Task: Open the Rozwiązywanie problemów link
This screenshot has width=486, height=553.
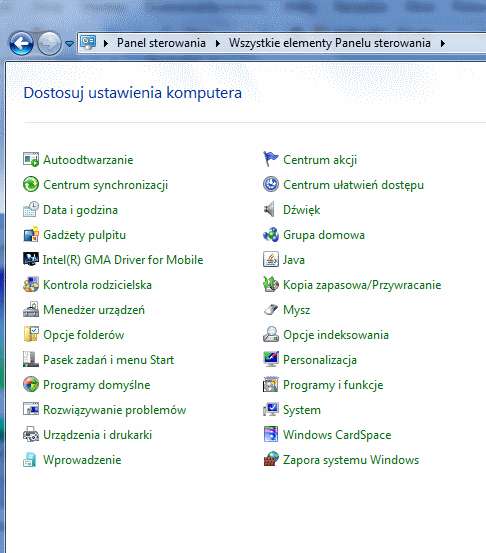Action: click(115, 410)
